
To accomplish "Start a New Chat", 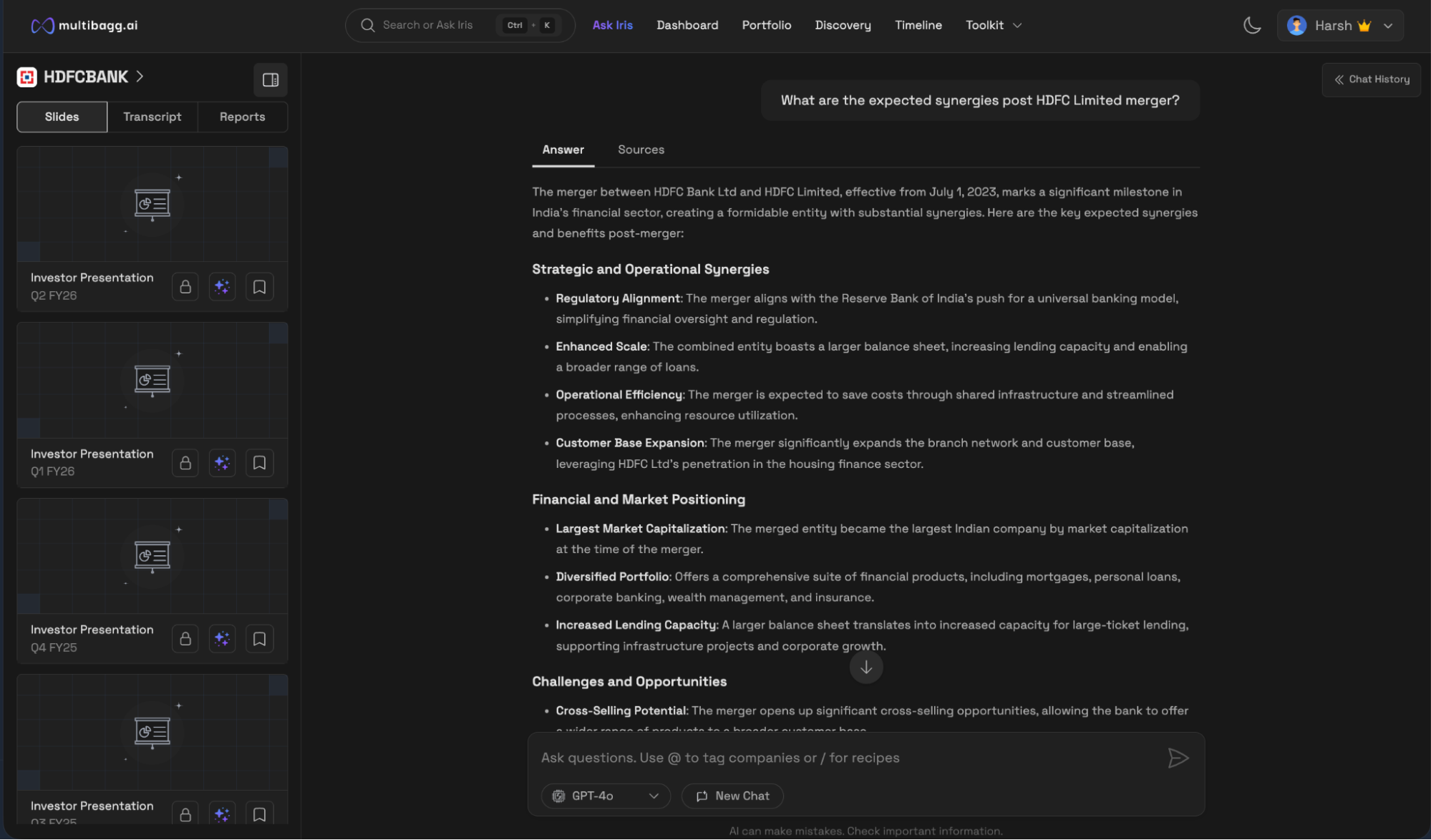I will click(x=732, y=796).
